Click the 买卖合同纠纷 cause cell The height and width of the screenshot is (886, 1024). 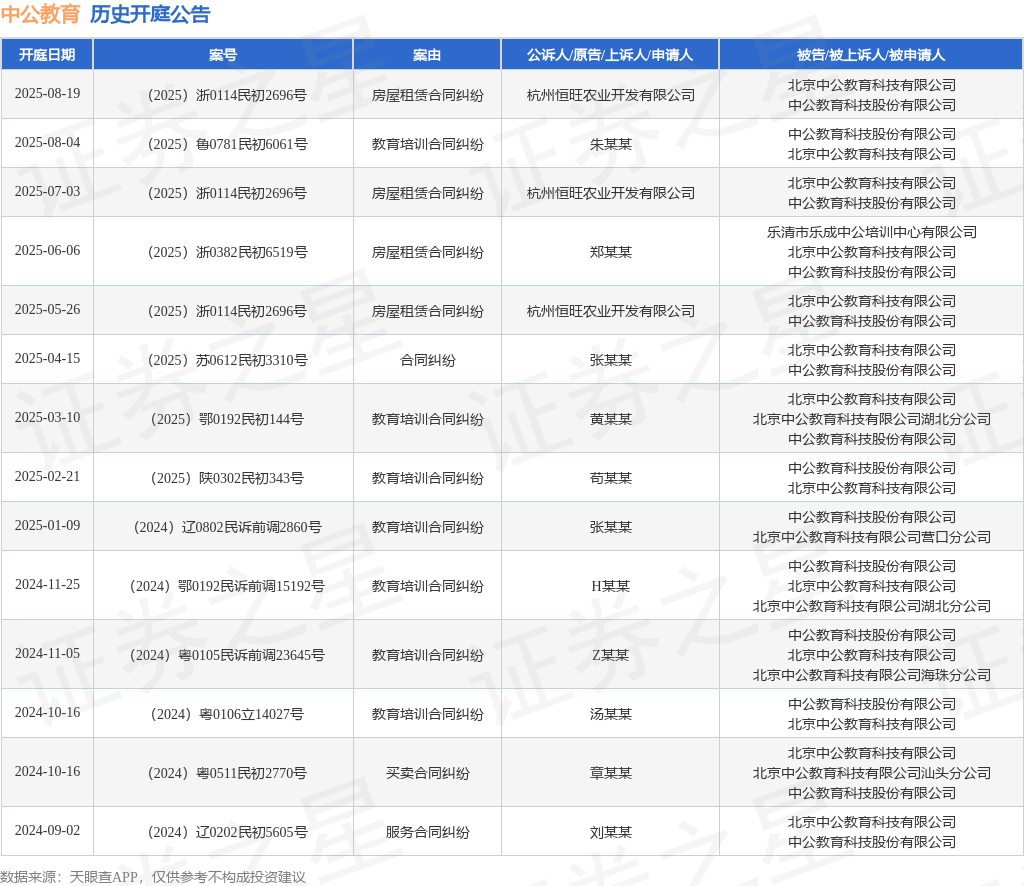pos(428,773)
